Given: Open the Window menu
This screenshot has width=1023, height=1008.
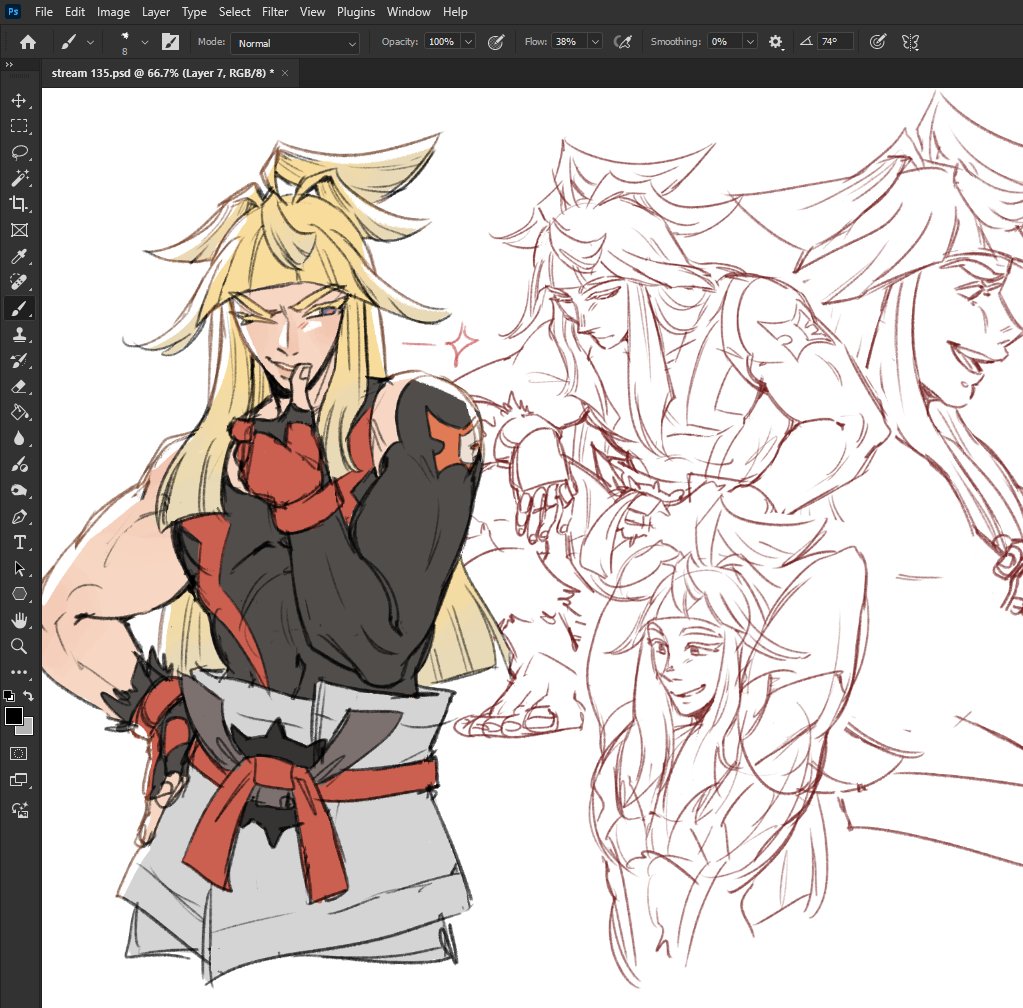Looking at the screenshot, I should [x=408, y=12].
